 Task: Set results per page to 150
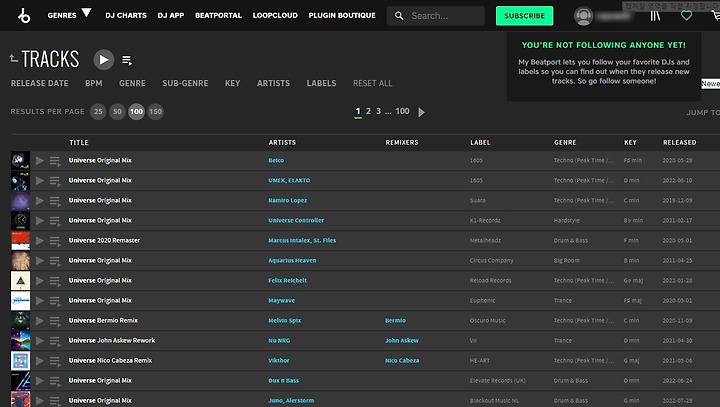(155, 112)
